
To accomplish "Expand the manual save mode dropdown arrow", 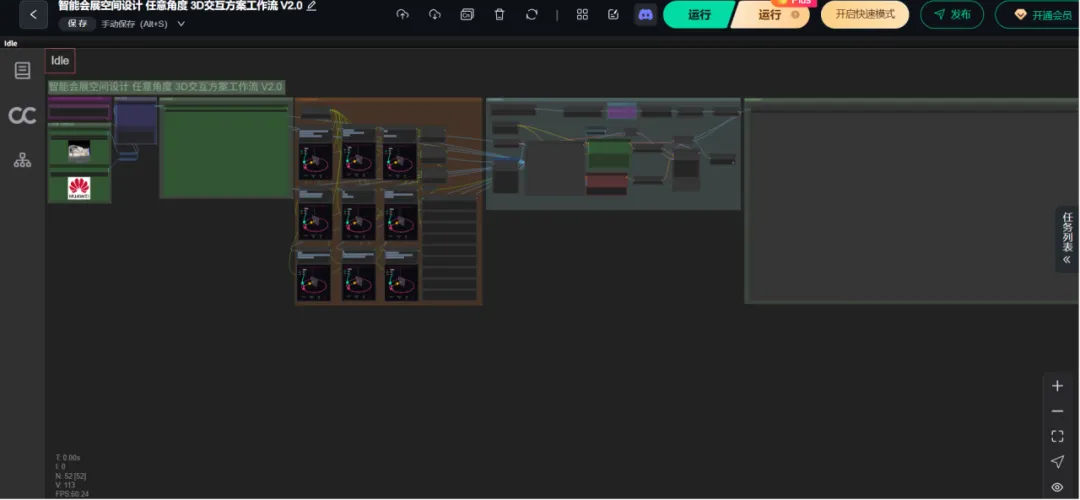I will (181, 23).
